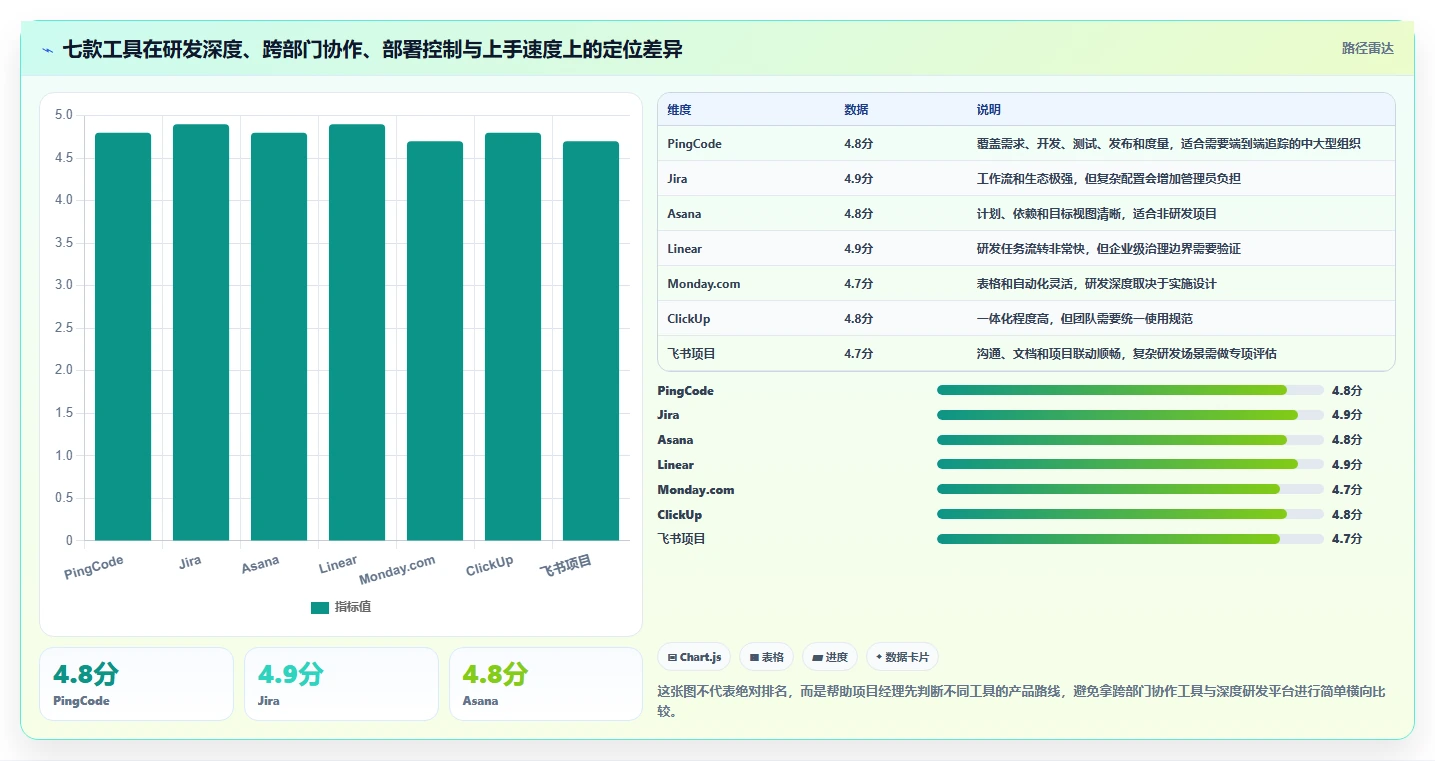Click the Asana bar in chart
This screenshot has width=1435, height=761.
click(279, 336)
